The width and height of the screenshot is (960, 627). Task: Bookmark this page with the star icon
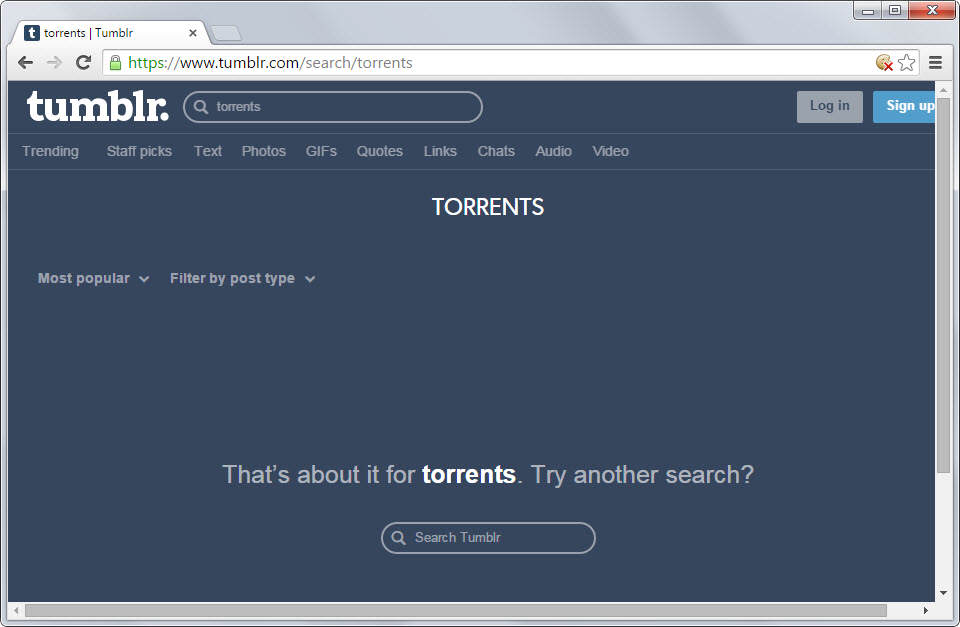(x=907, y=62)
